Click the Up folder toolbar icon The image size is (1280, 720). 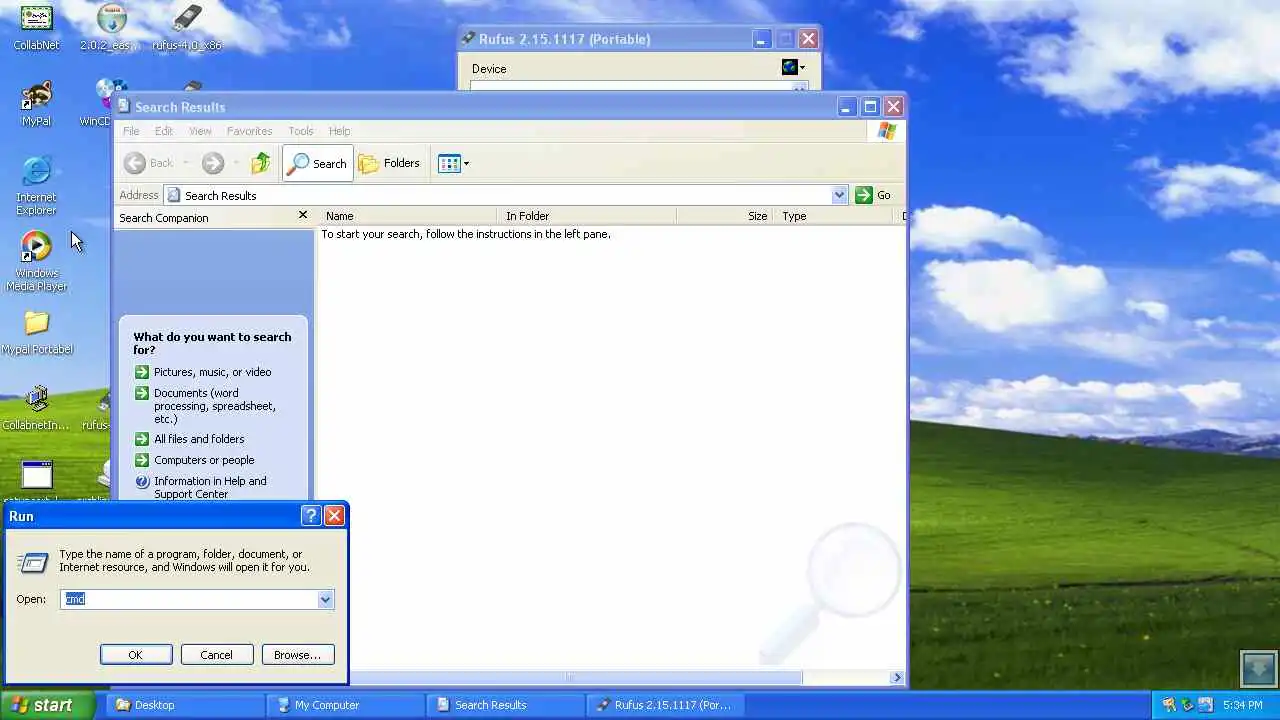[x=261, y=163]
